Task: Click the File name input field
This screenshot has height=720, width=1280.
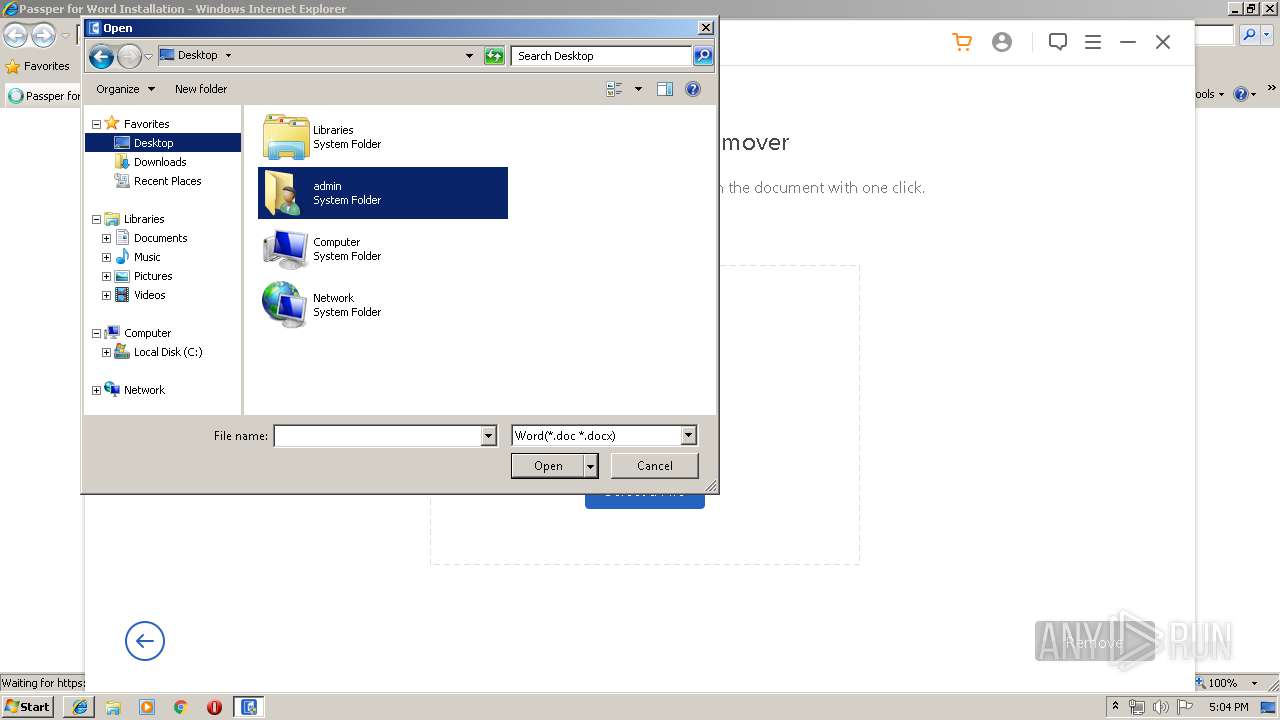Action: pyautogui.click(x=377, y=436)
